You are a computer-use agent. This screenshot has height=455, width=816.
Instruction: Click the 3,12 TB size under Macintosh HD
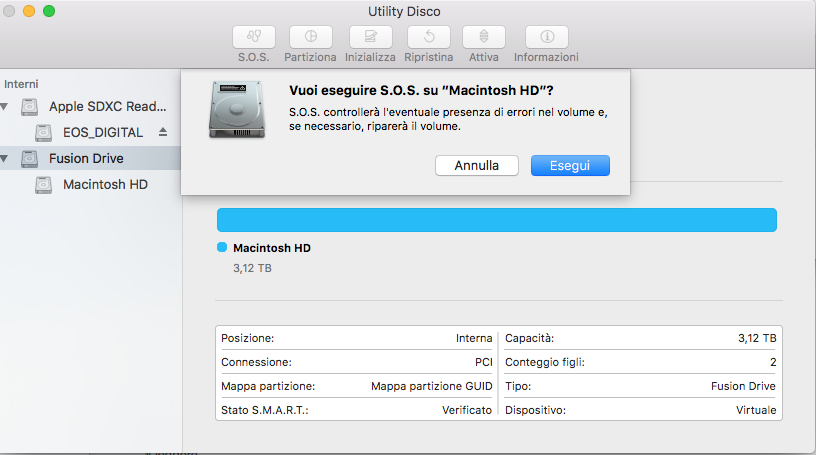click(252, 268)
